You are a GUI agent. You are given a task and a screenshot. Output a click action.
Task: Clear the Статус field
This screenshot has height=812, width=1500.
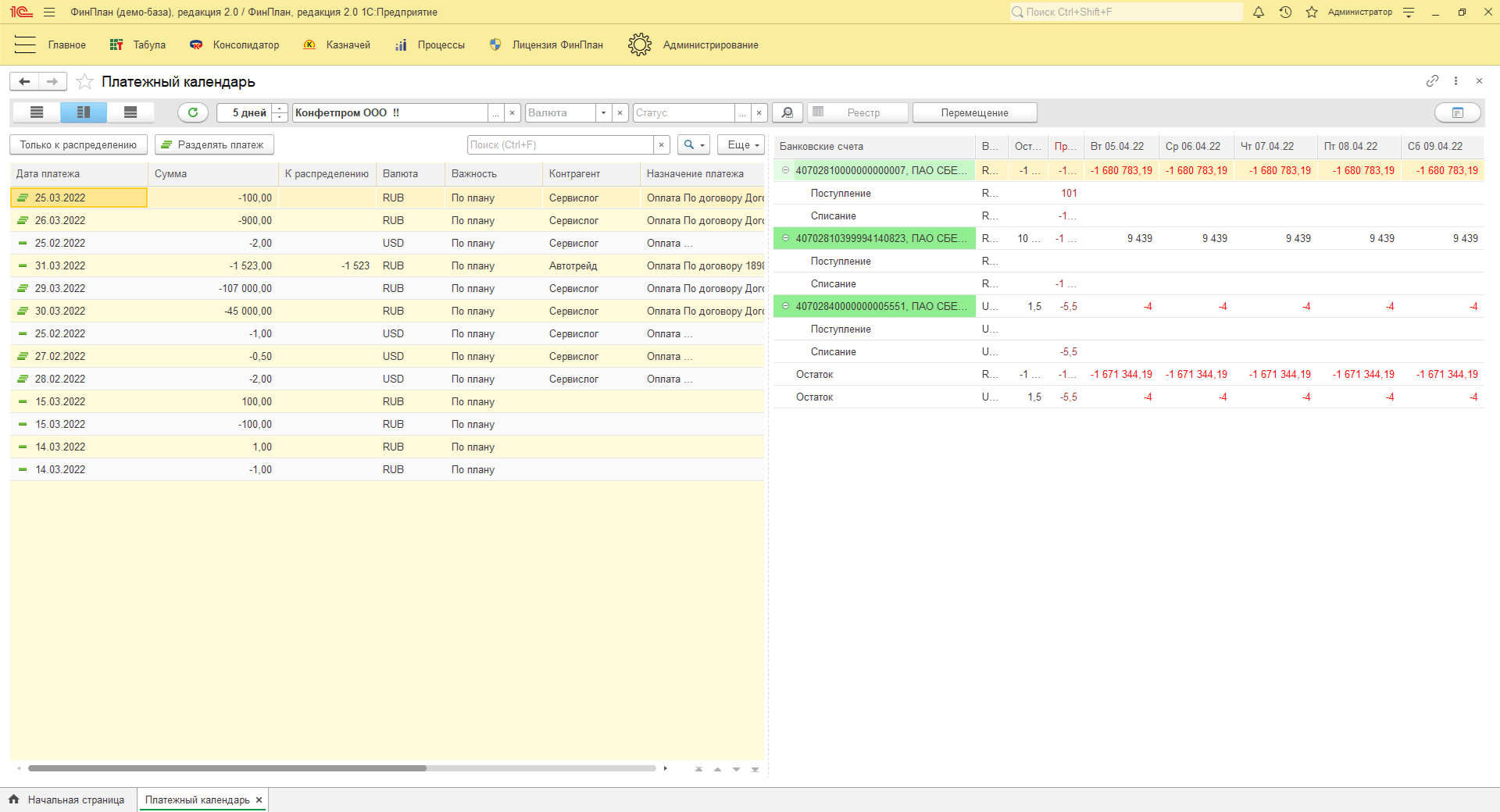click(x=759, y=112)
